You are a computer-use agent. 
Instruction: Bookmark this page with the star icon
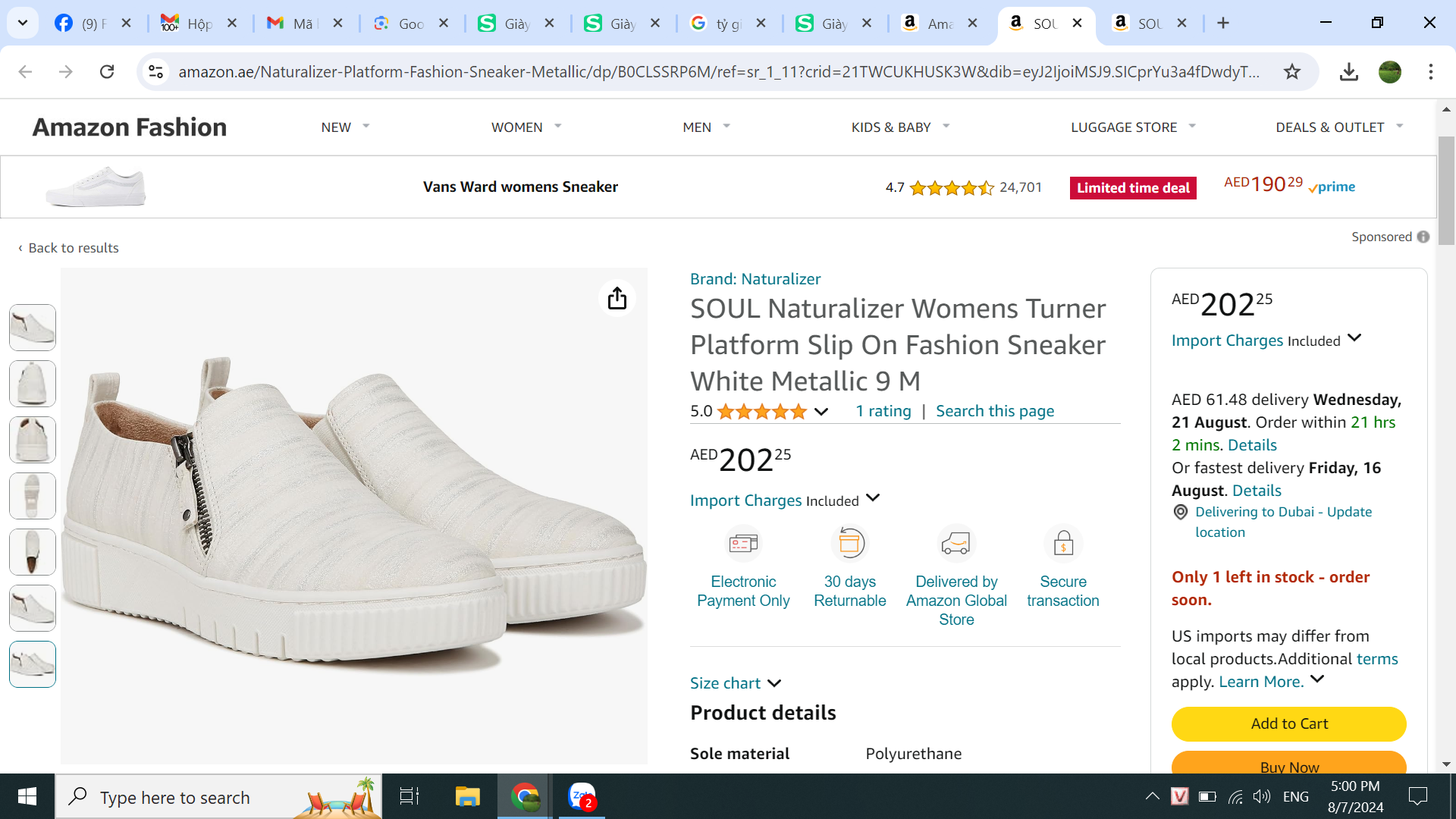pos(1292,71)
